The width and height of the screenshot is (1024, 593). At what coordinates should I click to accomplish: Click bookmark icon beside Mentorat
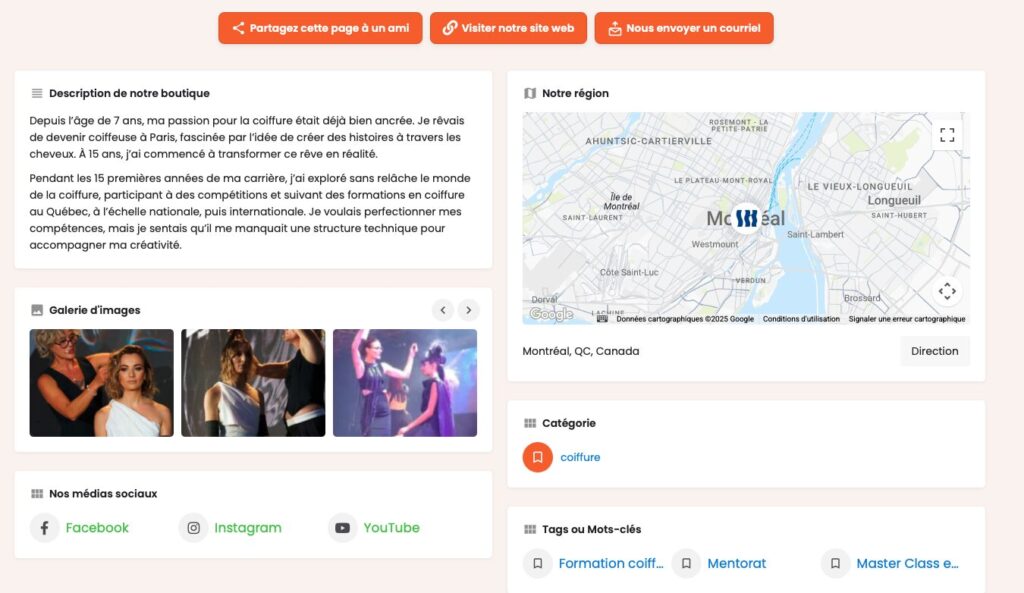(686, 564)
